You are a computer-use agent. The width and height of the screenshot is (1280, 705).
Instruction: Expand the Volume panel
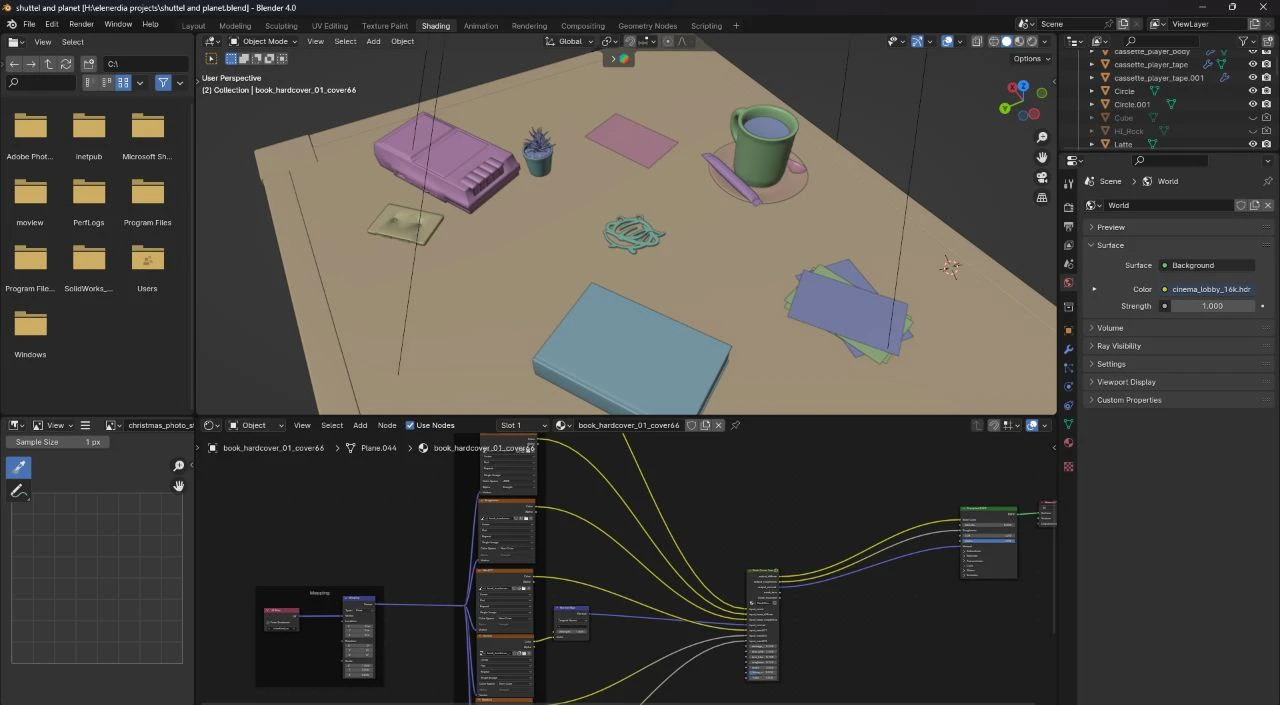click(1110, 328)
